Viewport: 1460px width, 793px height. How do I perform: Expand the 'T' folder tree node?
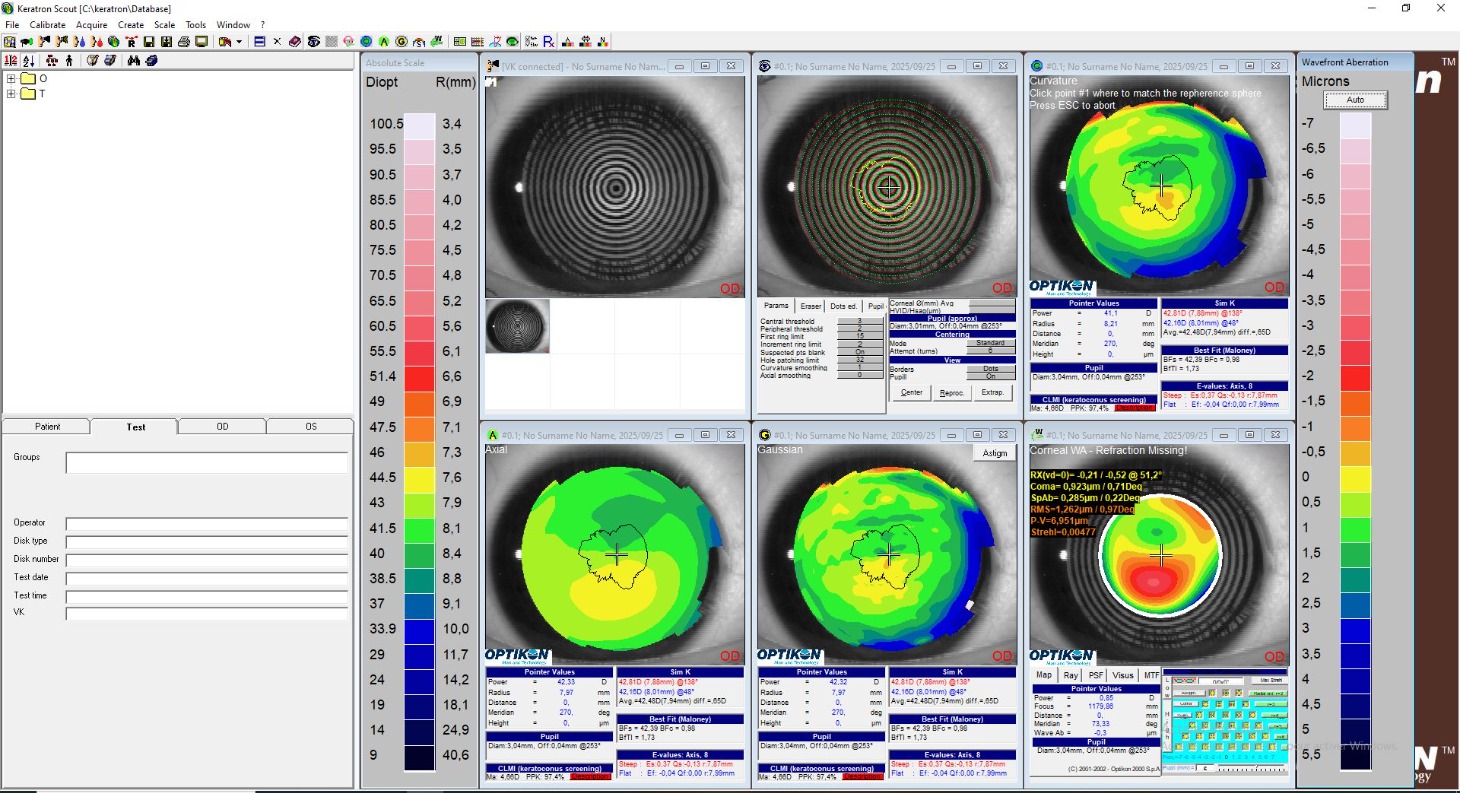(11, 94)
